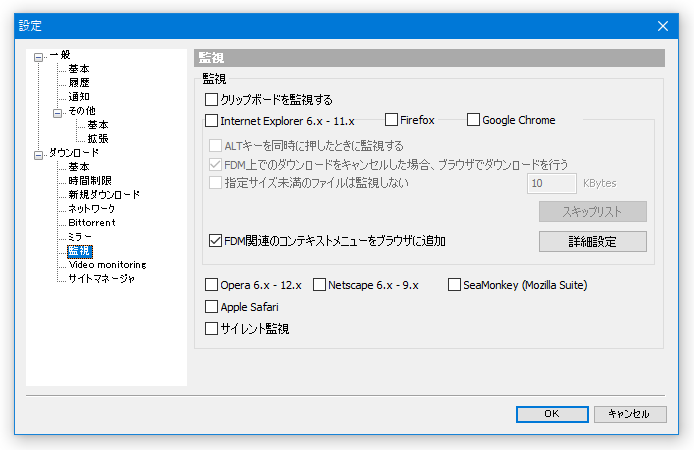This screenshot has height=450, width=694.
Task: Enable クリップボードを監視する checkbox
Action: [x=211, y=100]
